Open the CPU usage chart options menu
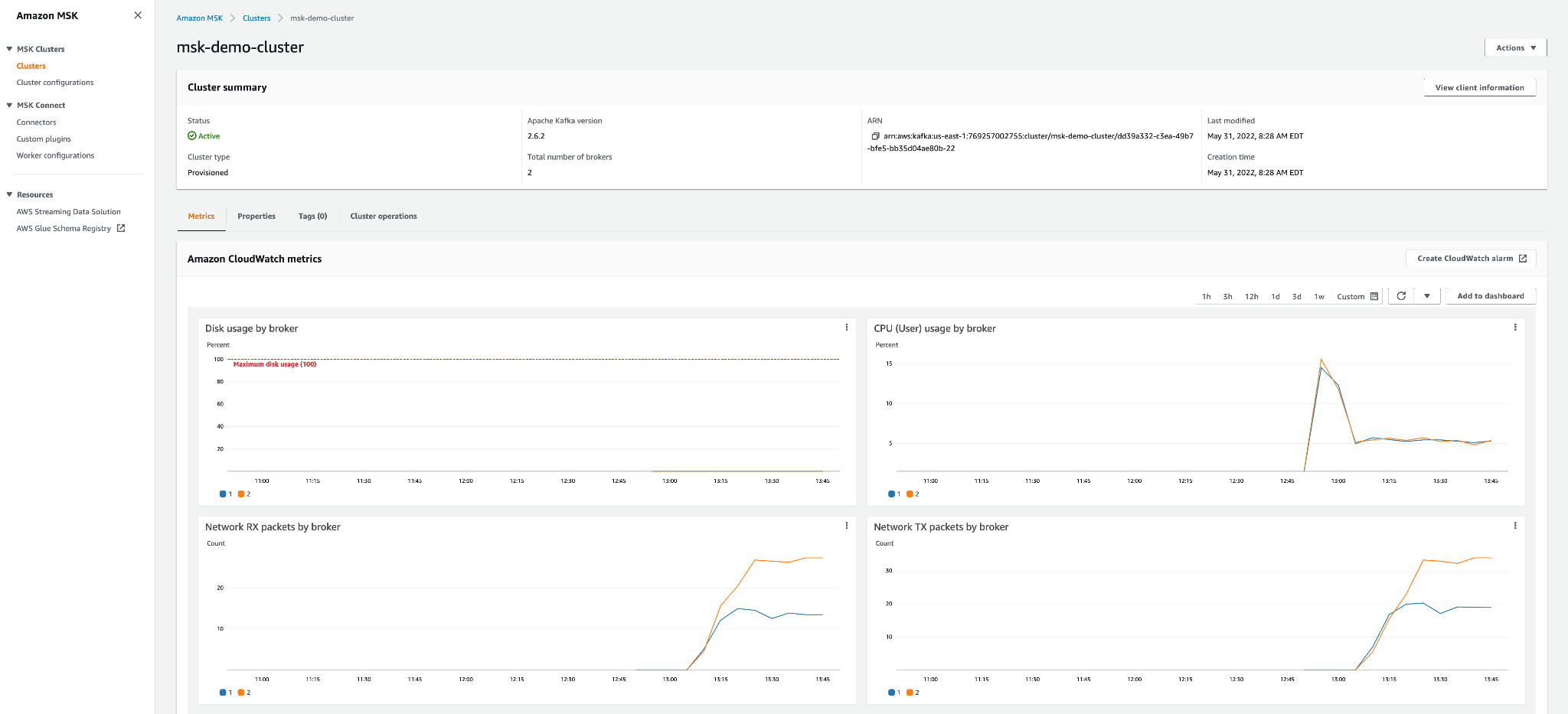1568x714 pixels. pos(1514,327)
